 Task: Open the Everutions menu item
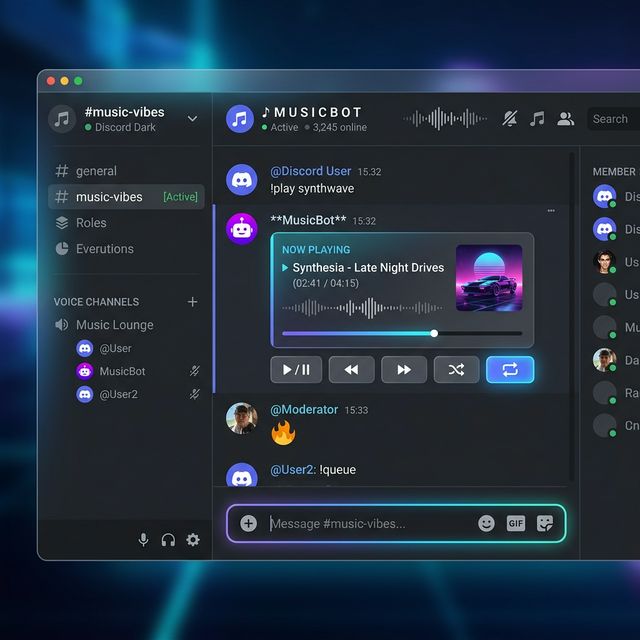pyautogui.click(x=127, y=249)
